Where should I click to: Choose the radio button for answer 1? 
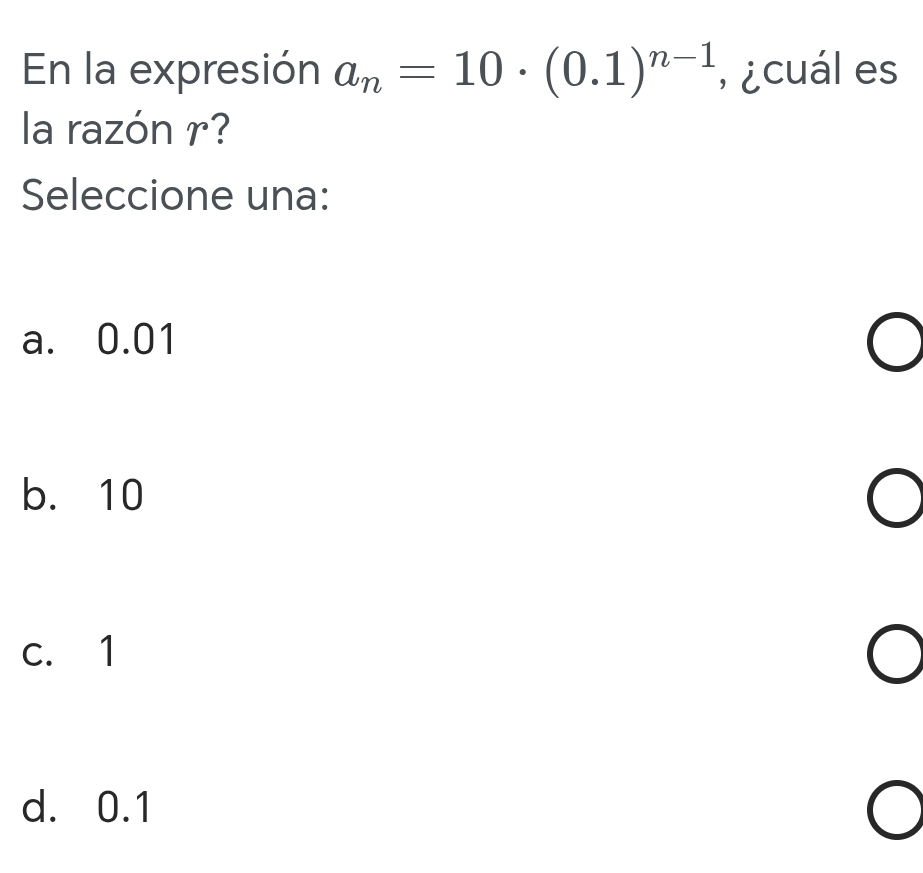895,654
